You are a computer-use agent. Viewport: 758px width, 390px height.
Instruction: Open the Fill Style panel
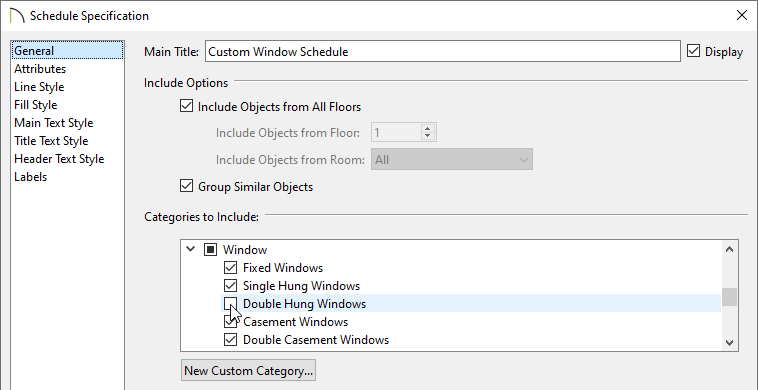point(35,105)
